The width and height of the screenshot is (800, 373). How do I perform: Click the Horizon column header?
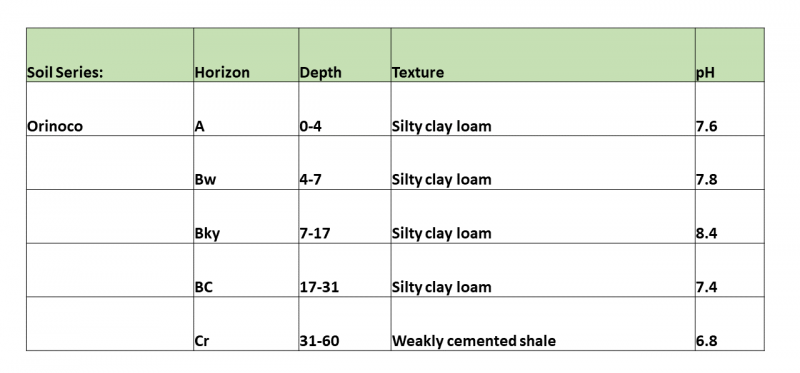click(246, 55)
